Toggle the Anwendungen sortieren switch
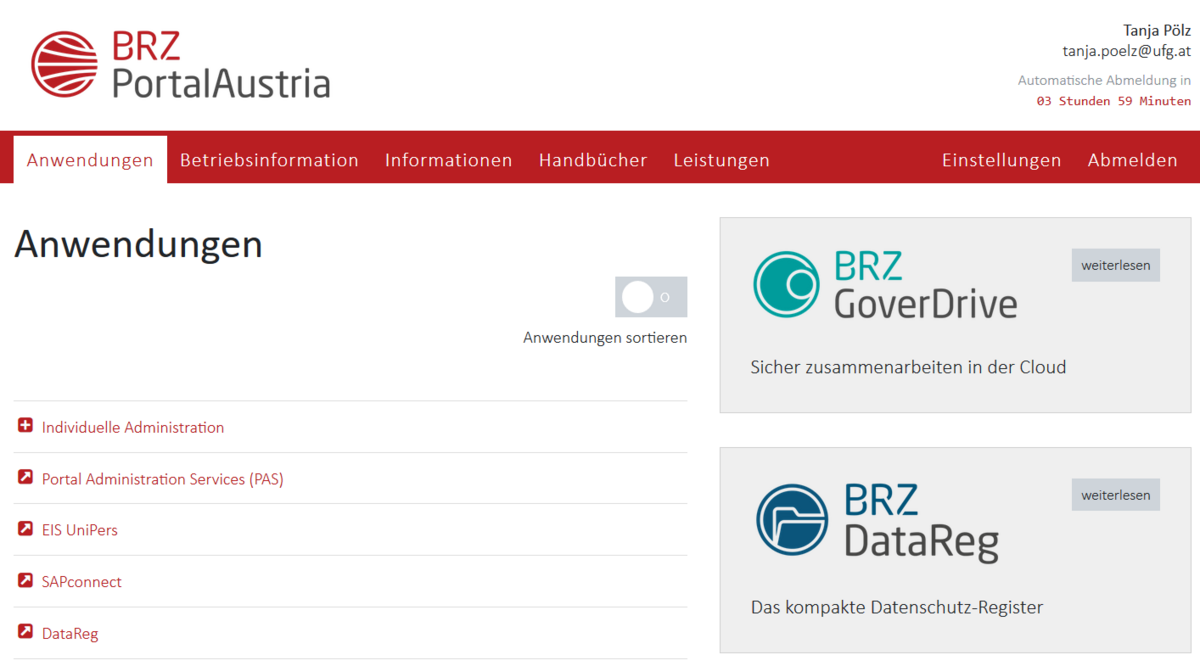The height and width of the screenshot is (666, 1200). point(651,297)
